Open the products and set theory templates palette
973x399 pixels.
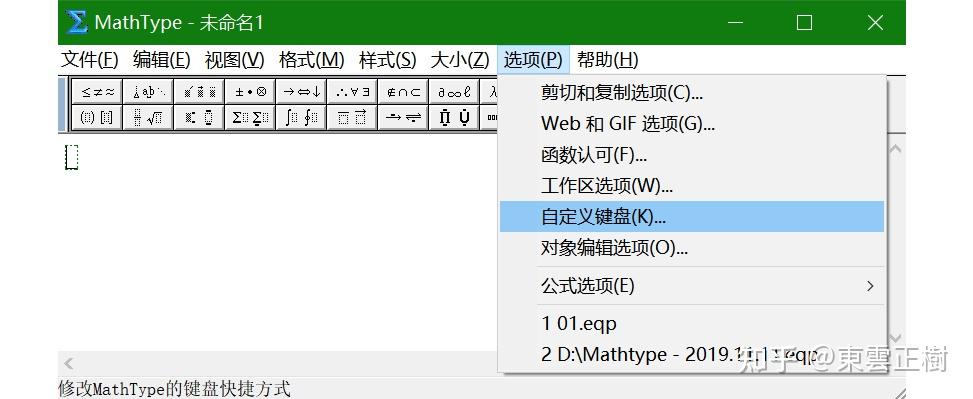tap(454, 117)
